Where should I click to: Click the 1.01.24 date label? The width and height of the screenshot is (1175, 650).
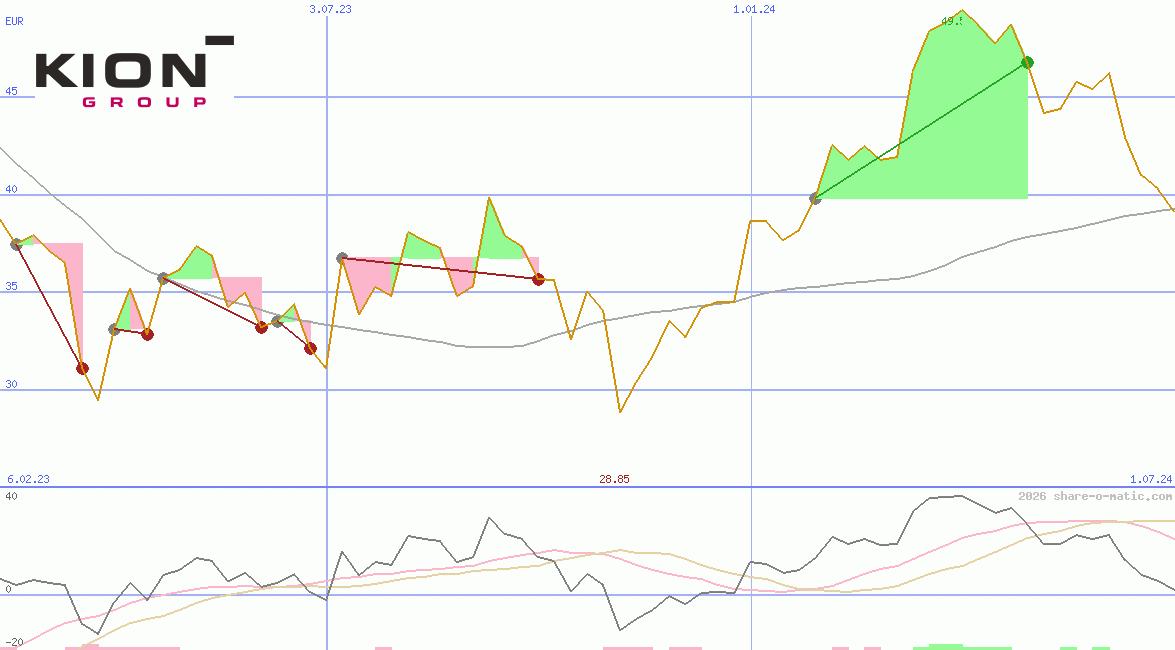click(754, 9)
